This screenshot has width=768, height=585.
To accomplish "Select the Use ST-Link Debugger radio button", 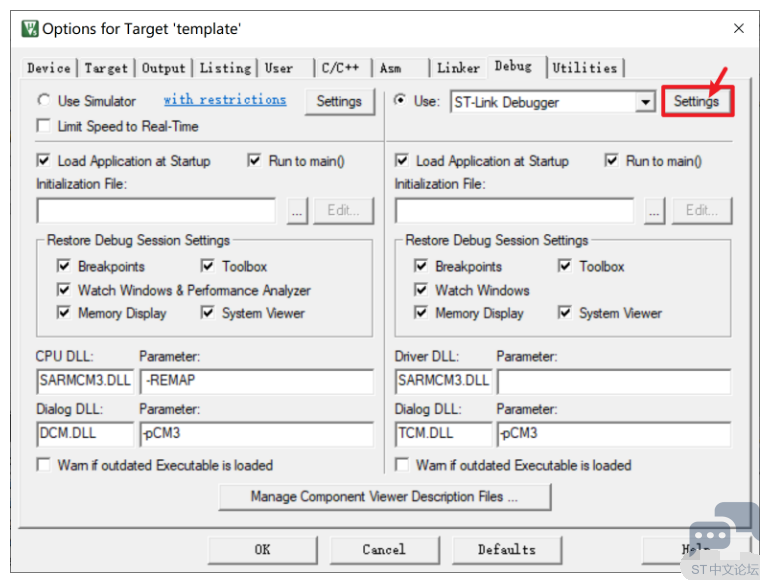I will (400, 100).
